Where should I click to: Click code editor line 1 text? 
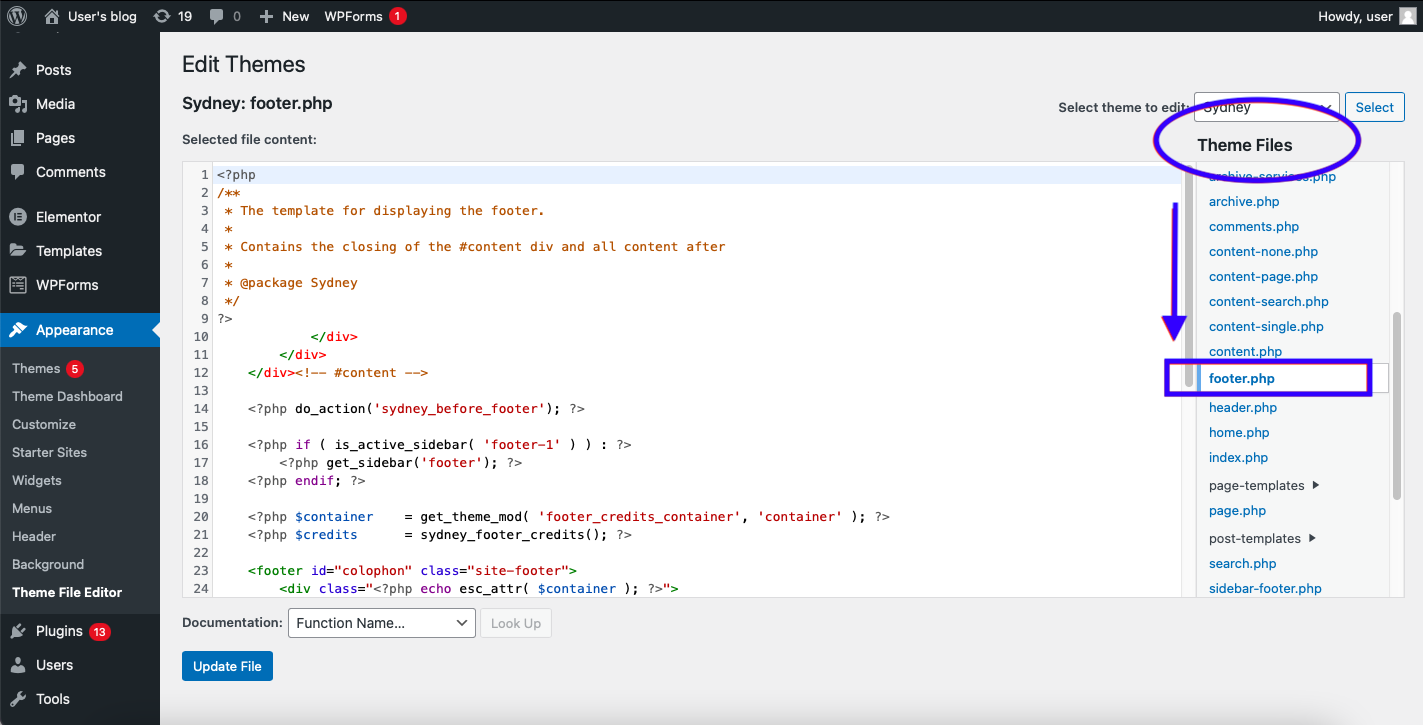236,175
